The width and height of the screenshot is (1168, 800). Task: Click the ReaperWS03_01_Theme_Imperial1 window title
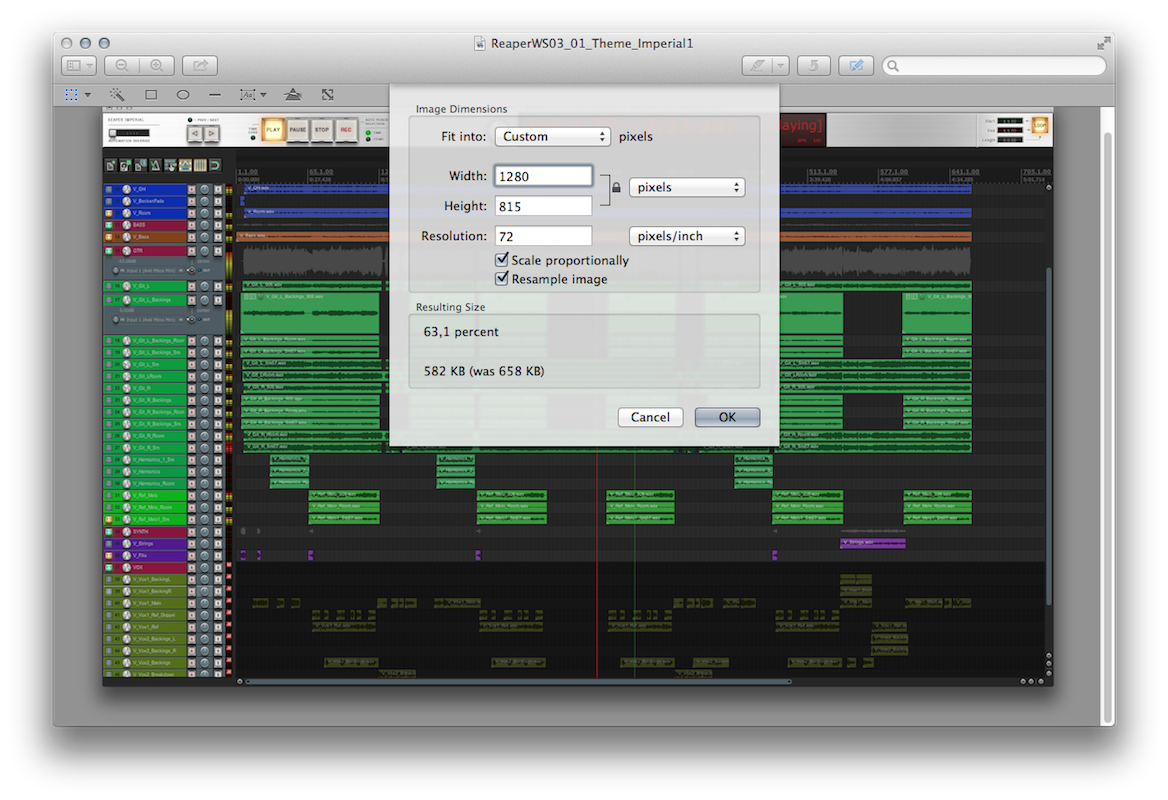[x=592, y=43]
